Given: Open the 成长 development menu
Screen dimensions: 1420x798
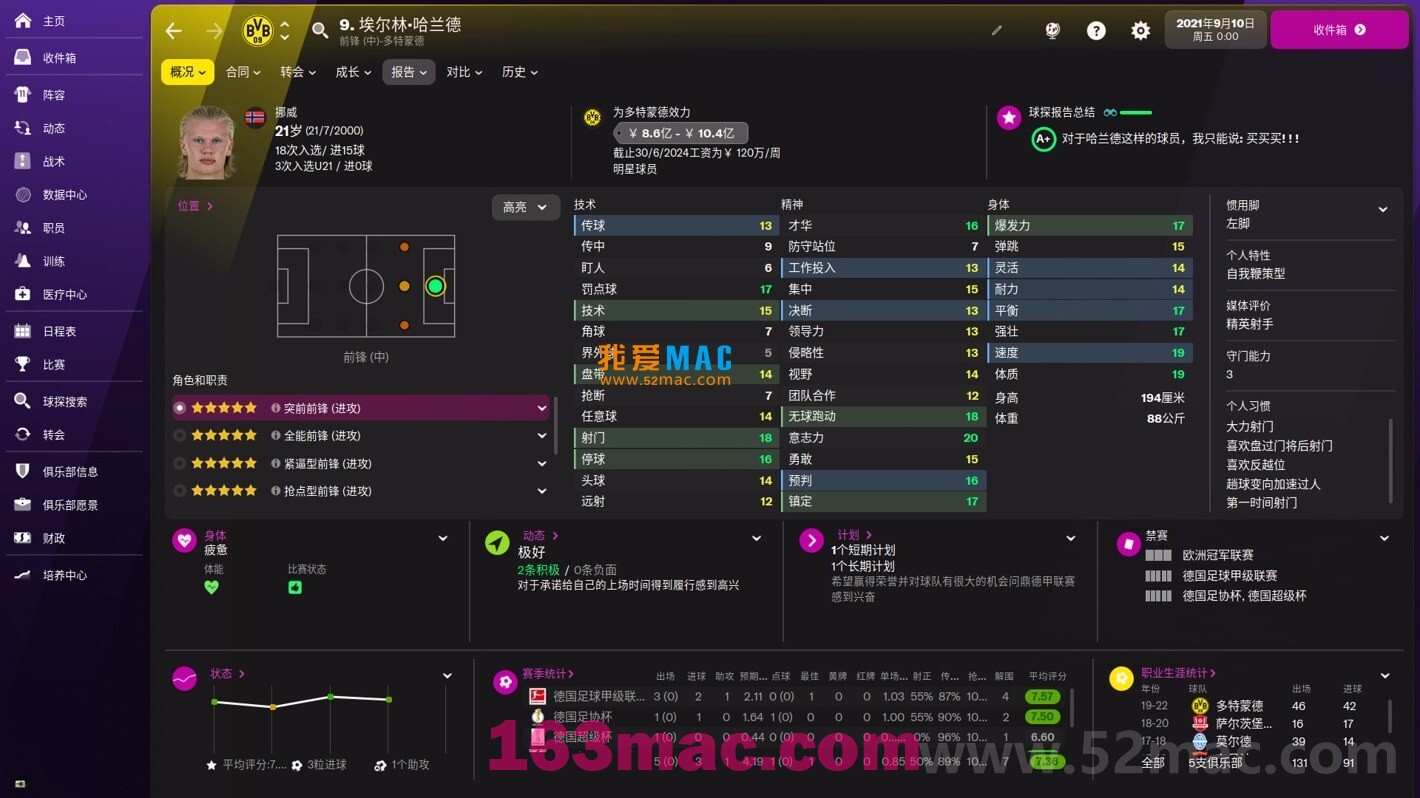Looking at the screenshot, I should tap(353, 72).
